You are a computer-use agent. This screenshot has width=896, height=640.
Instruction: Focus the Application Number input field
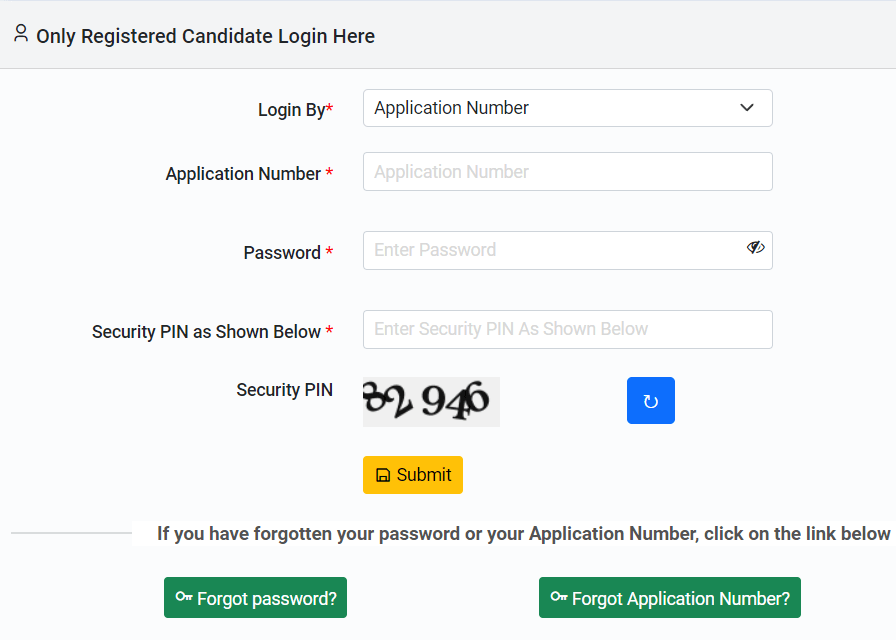[567, 171]
